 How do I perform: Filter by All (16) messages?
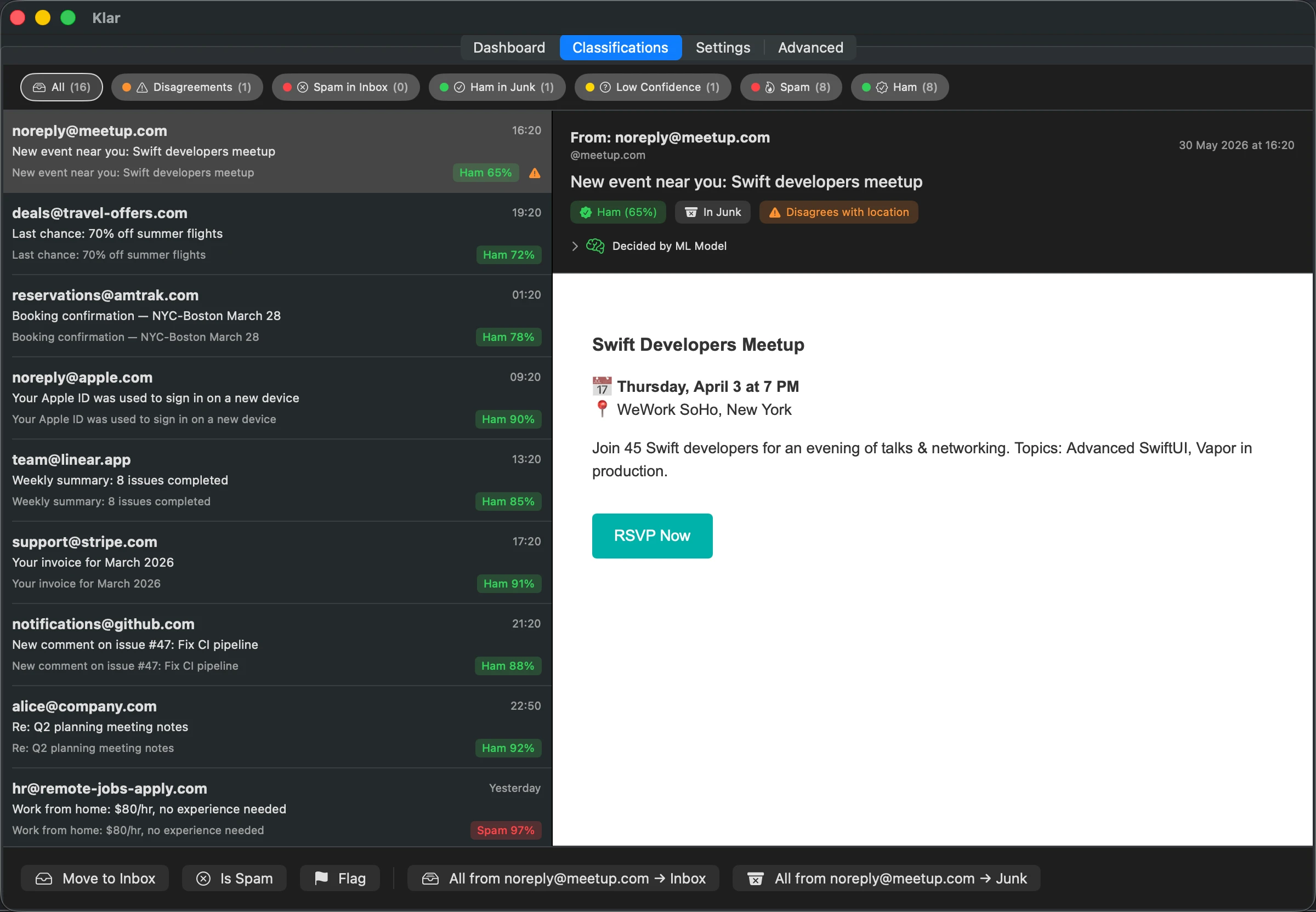(x=62, y=87)
